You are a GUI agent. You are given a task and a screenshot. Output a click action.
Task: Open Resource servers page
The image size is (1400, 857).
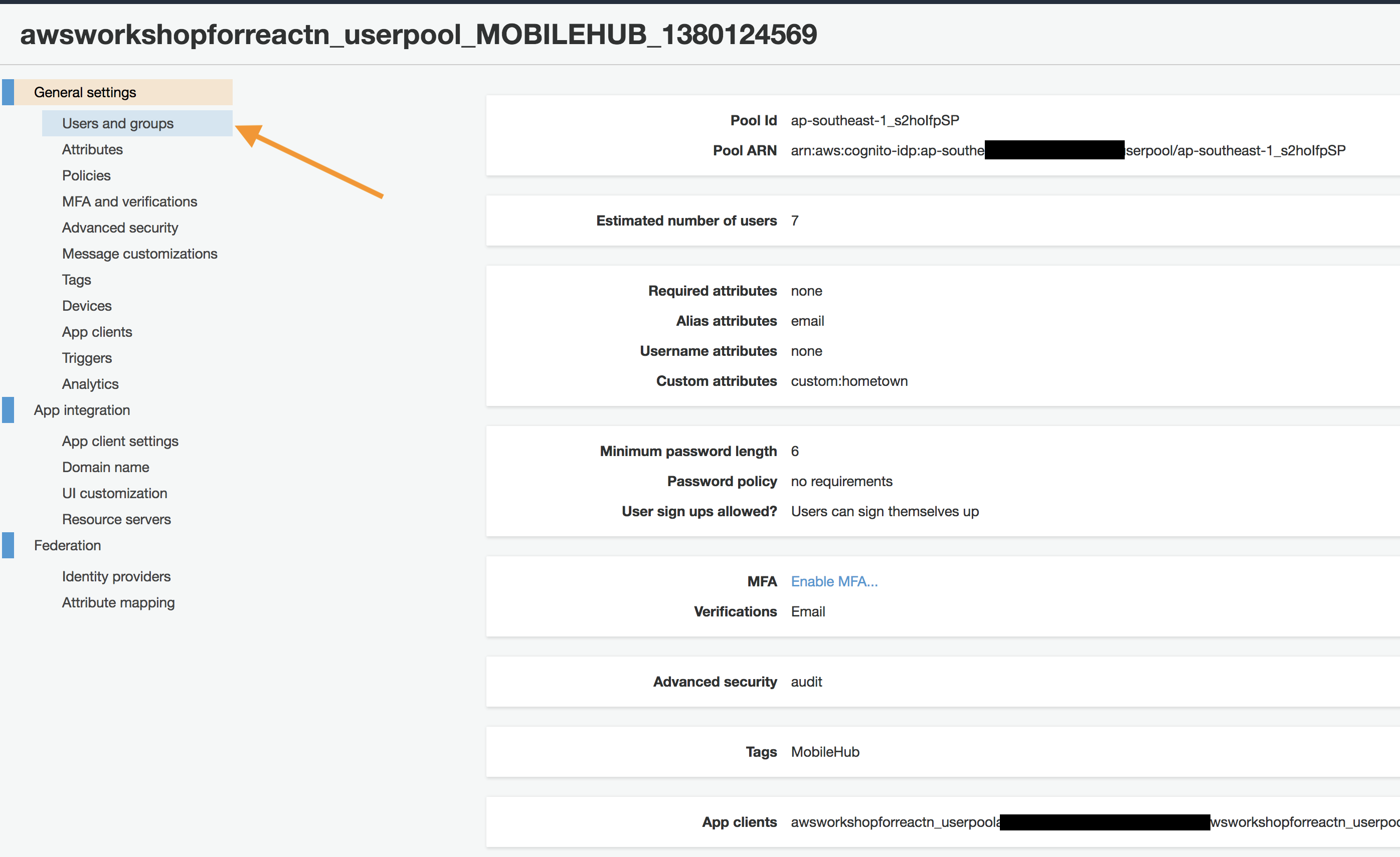tap(116, 519)
